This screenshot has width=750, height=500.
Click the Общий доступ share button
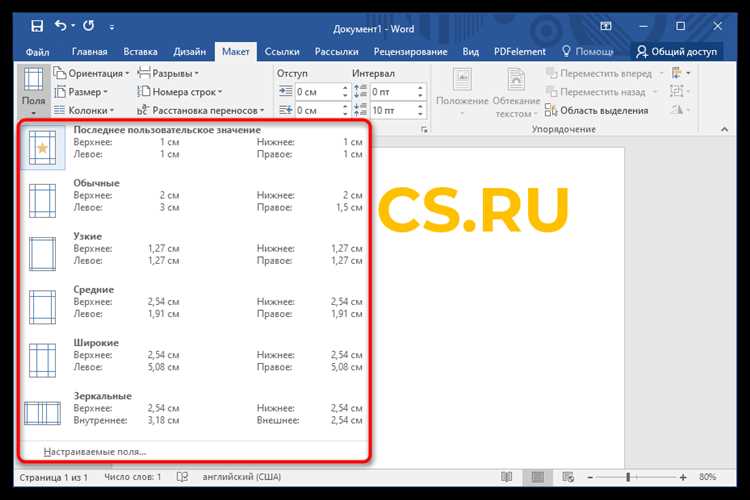(677, 52)
